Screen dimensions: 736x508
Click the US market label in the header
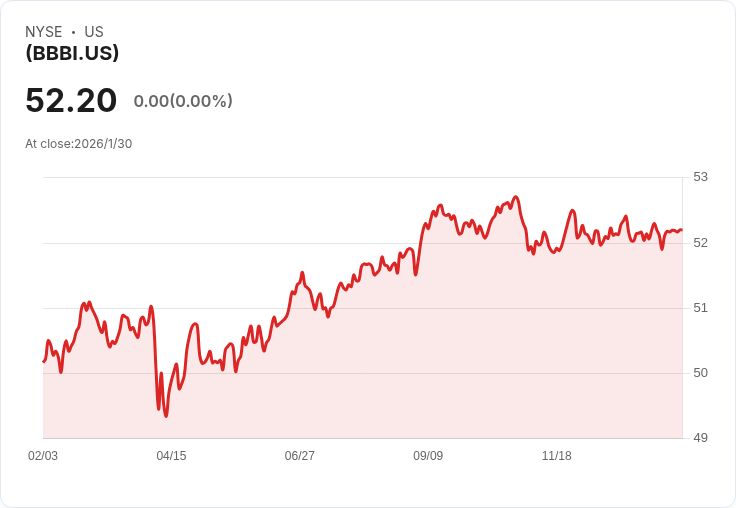pos(94,32)
